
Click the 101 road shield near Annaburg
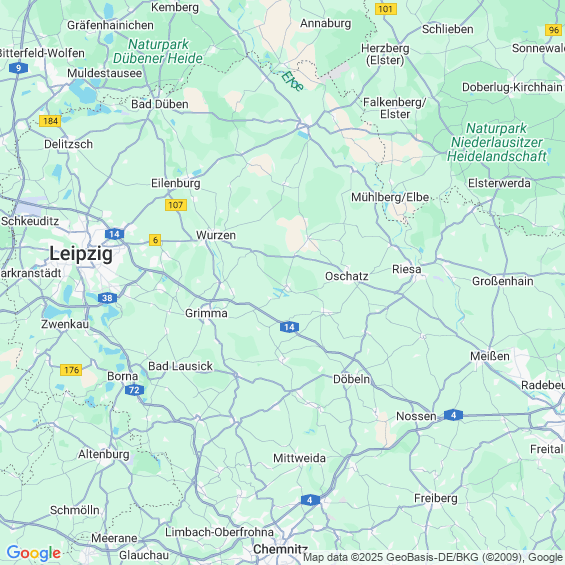point(386,9)
